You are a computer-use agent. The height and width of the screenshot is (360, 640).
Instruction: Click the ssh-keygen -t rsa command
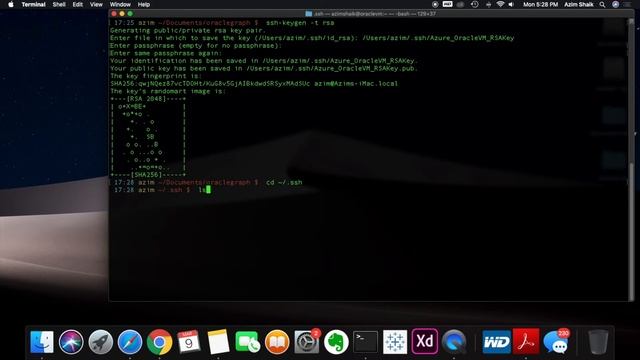[x=300, y=23]
